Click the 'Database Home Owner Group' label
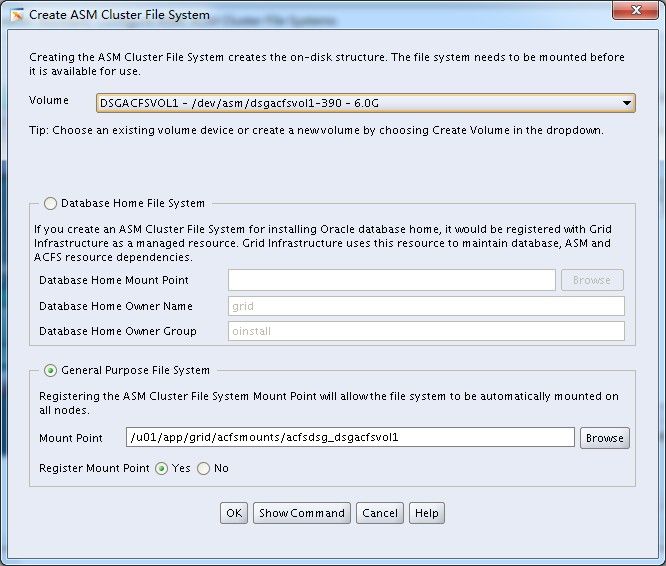Image resolution: width=666 pixels, height=566 pixels. pos(118,331)
